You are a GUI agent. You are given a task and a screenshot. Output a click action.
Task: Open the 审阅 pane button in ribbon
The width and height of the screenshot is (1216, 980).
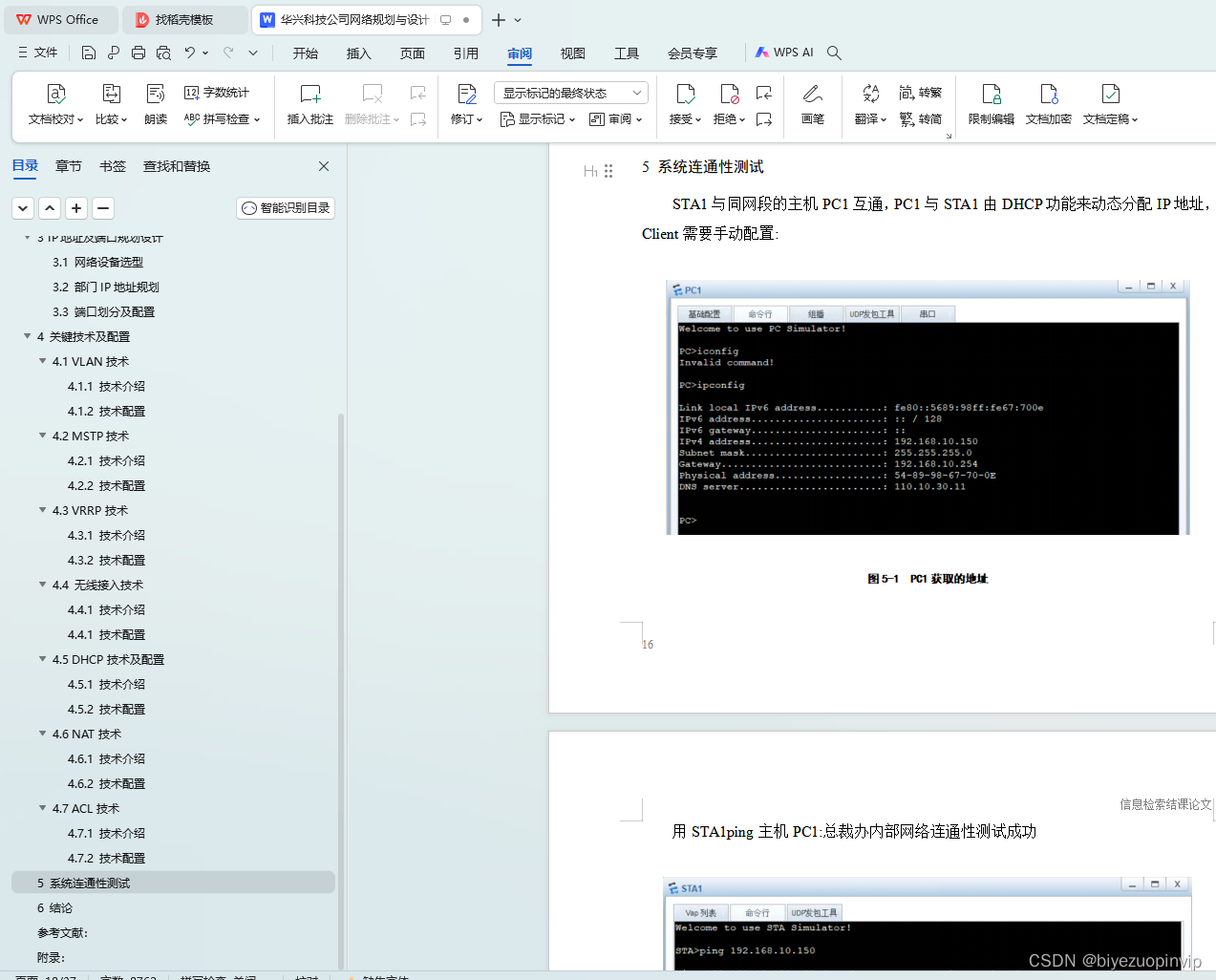pyautogui.click(x=616, y=119)
